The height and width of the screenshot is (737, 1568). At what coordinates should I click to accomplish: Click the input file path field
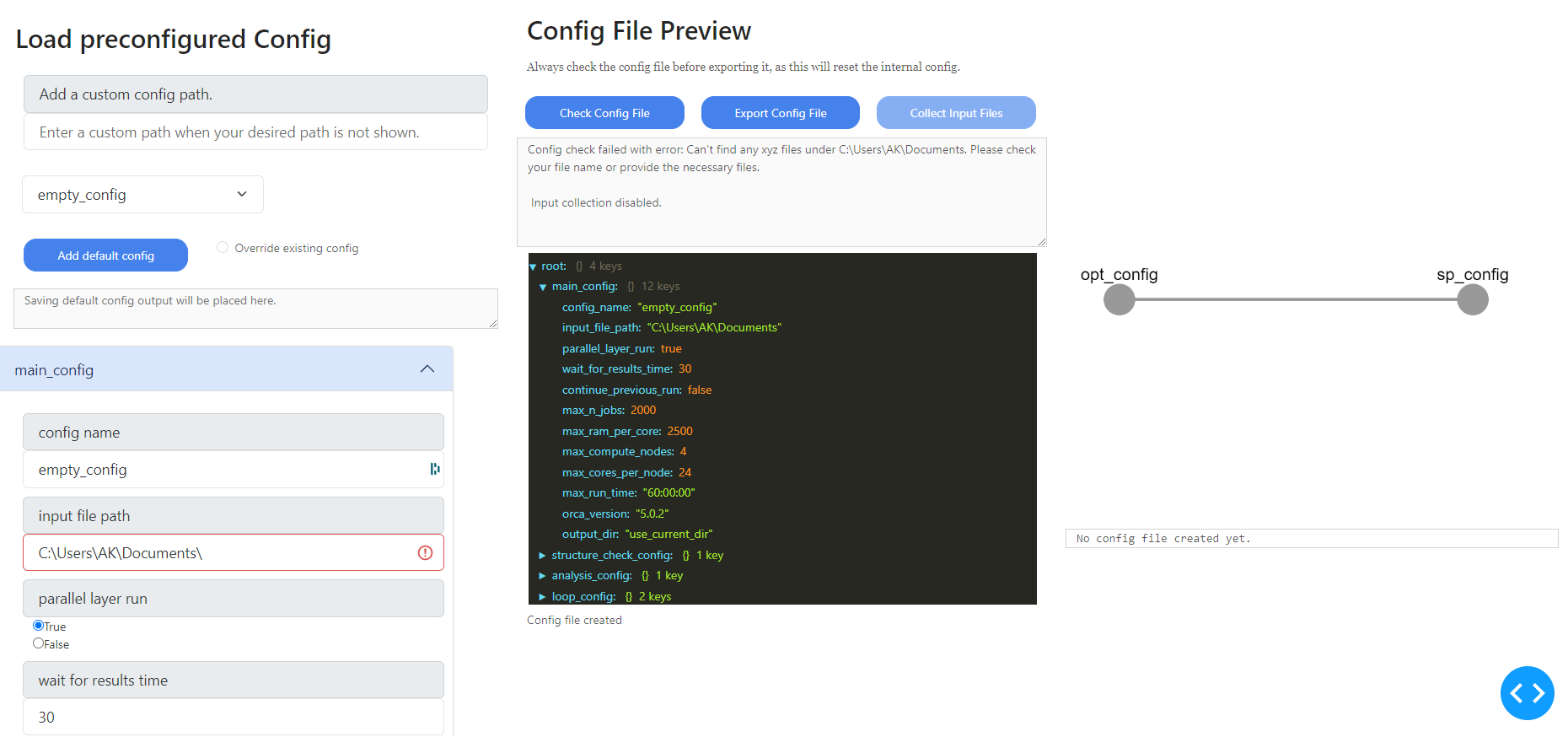click(x=234, y=552)
